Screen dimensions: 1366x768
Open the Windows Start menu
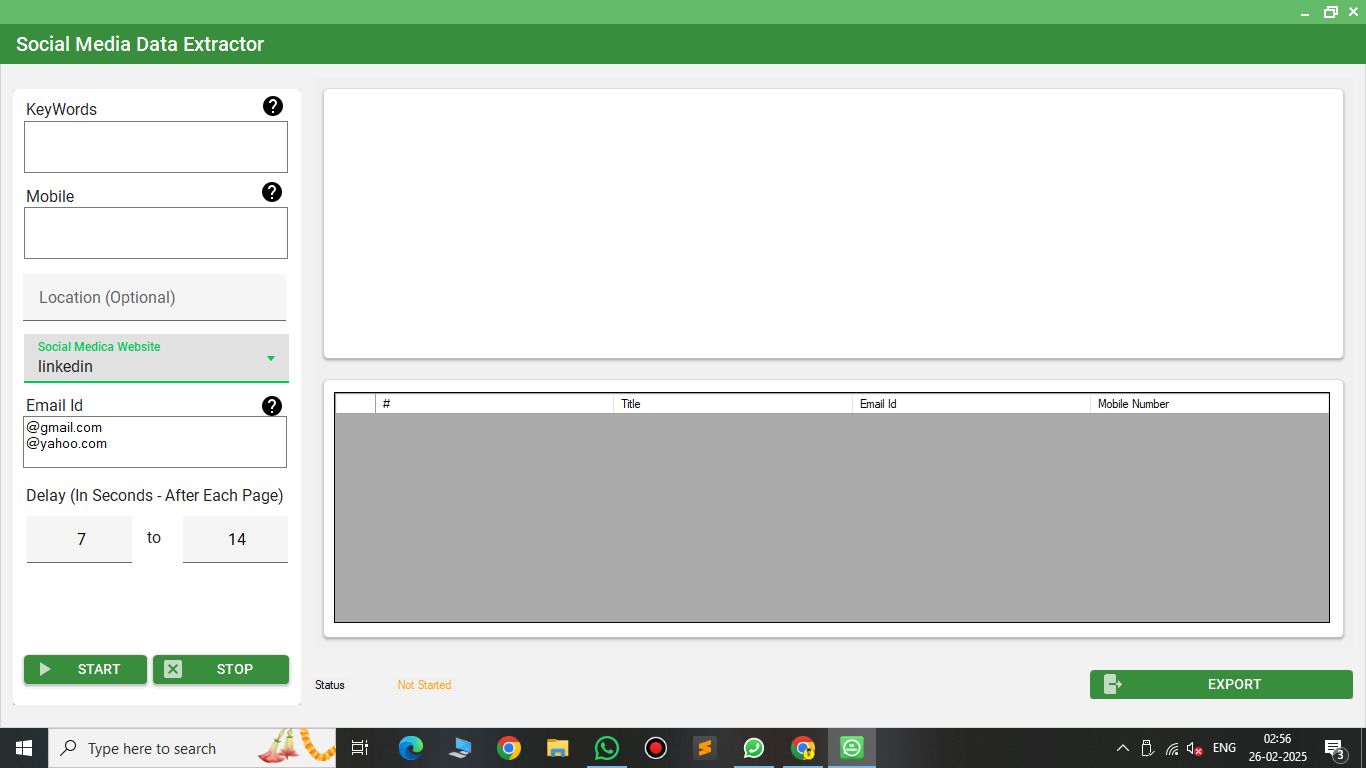coord(24,748)
